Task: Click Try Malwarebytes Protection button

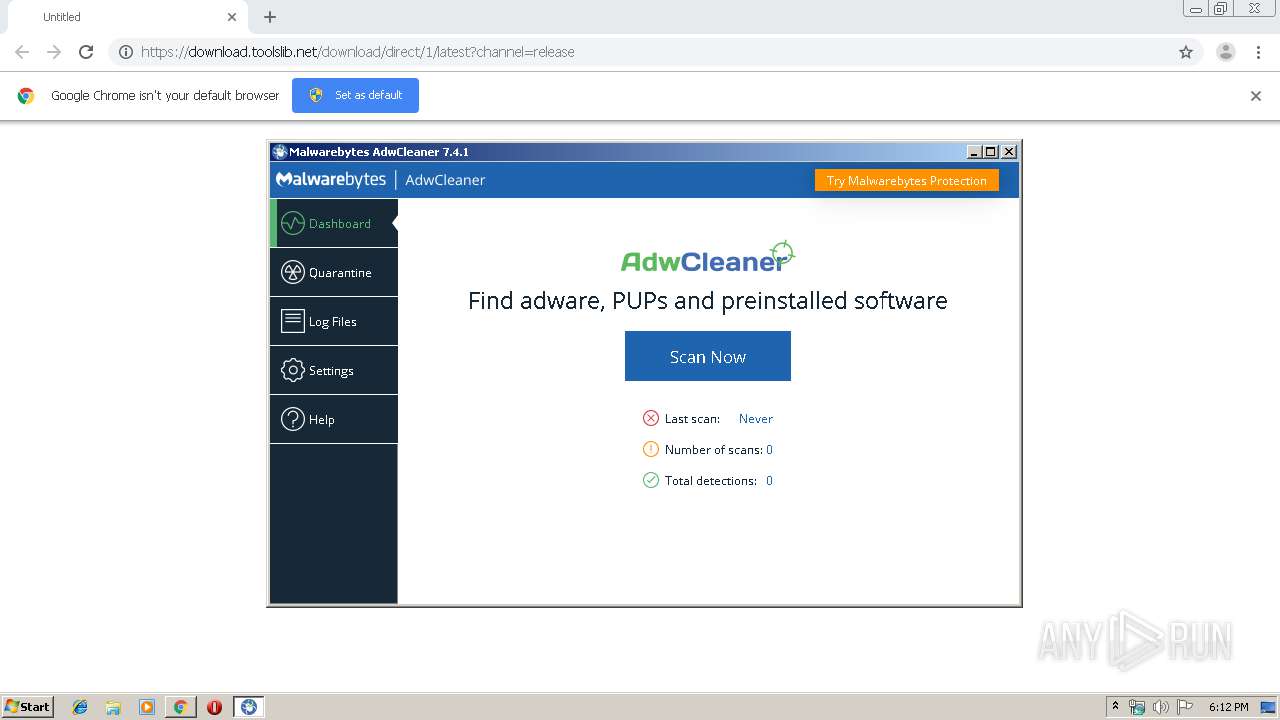Action: point(907,181)
